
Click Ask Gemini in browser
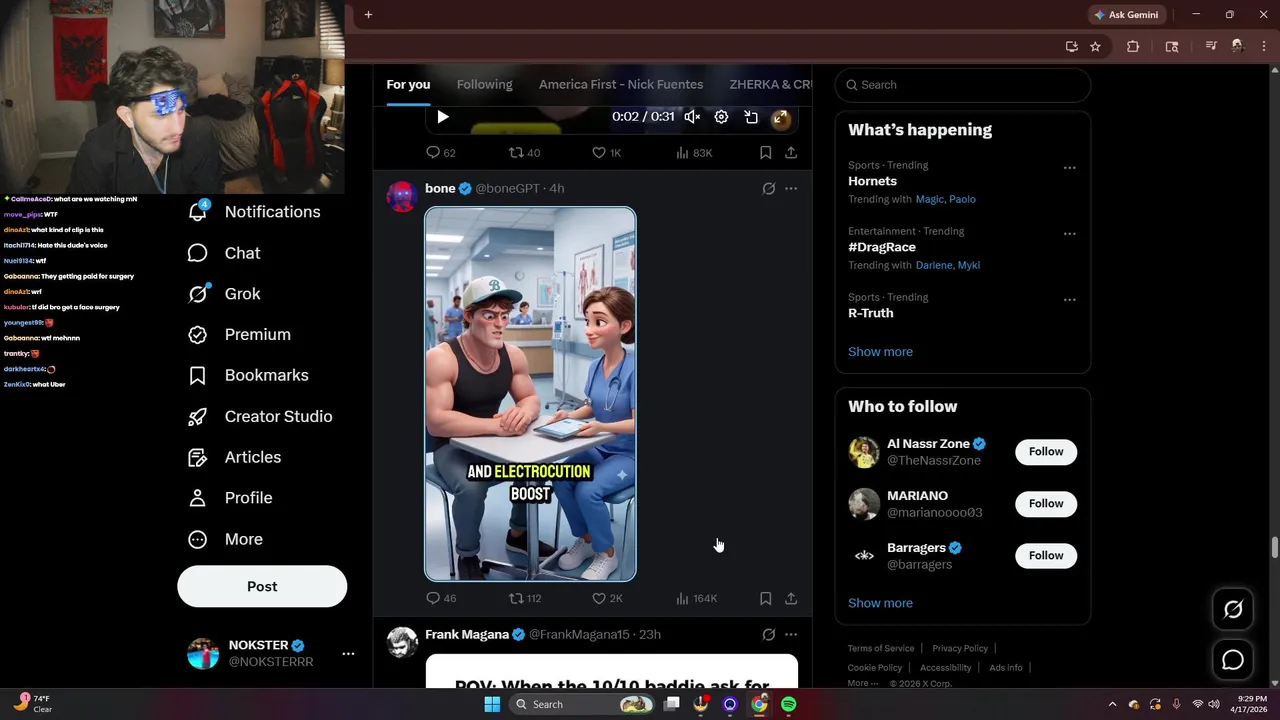pyautogui.click(x=1126, y=15)
